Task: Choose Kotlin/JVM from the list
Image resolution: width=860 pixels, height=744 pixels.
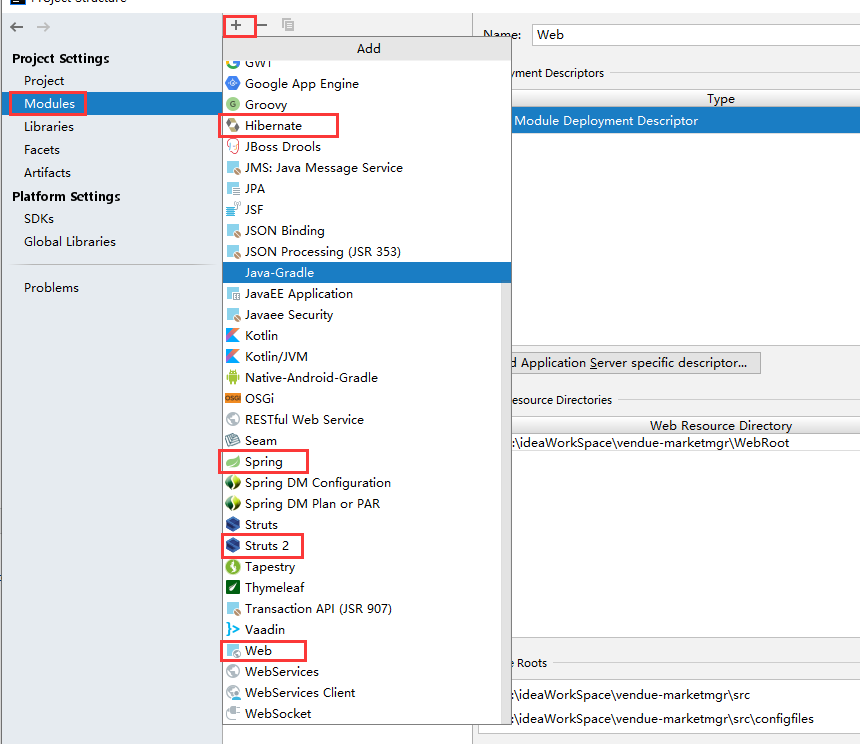Action: point(362,356)
